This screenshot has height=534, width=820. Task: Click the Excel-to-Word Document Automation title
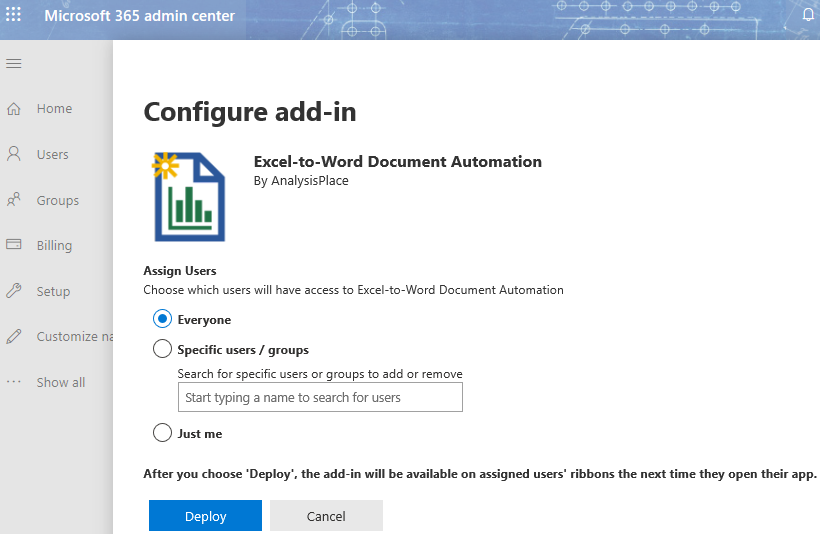pyautogui.click(x=397, y=162)
